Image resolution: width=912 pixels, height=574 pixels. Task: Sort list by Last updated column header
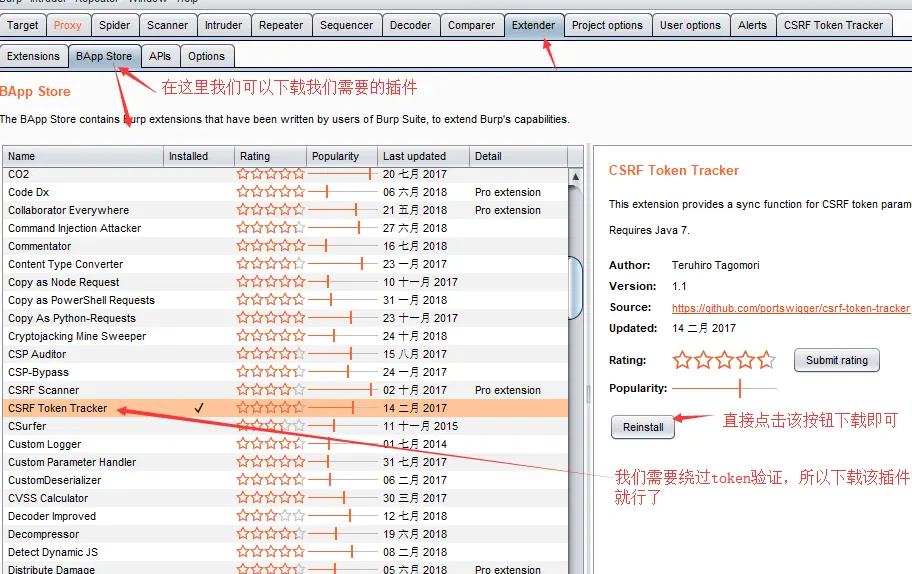[x=423, y=156]
